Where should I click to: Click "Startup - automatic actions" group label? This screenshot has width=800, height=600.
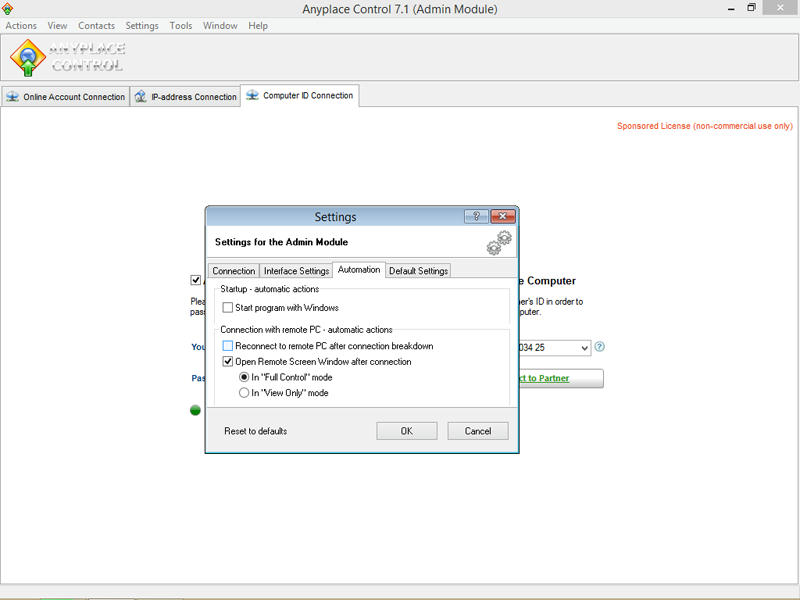click(269, 289)
